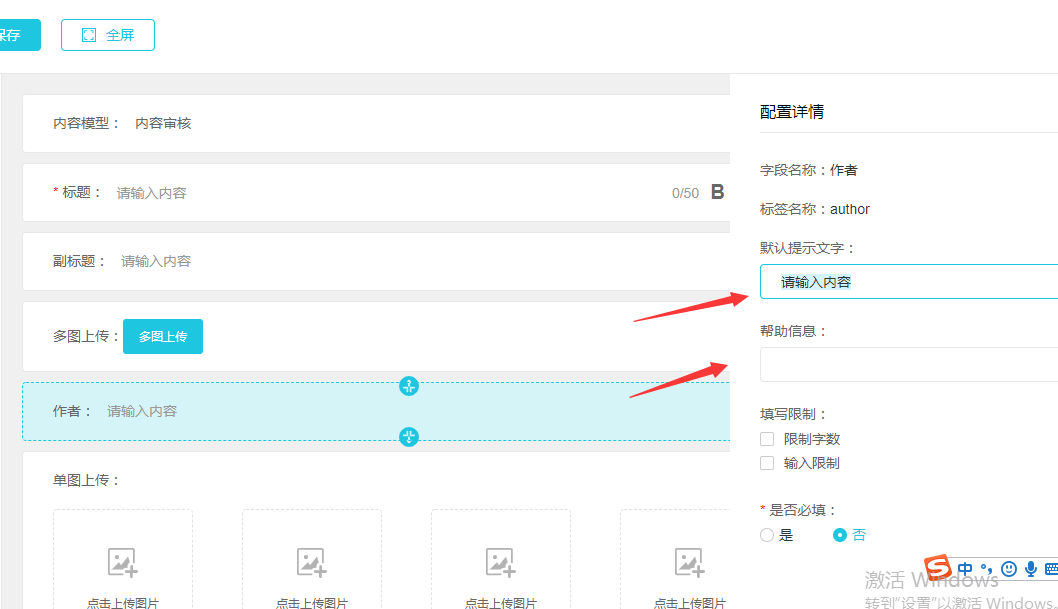Image resolution: width=1058 pixels, height=609 pixels.
Task: Click the 默认提示文字 input field
Action: [x=909, y=282]
